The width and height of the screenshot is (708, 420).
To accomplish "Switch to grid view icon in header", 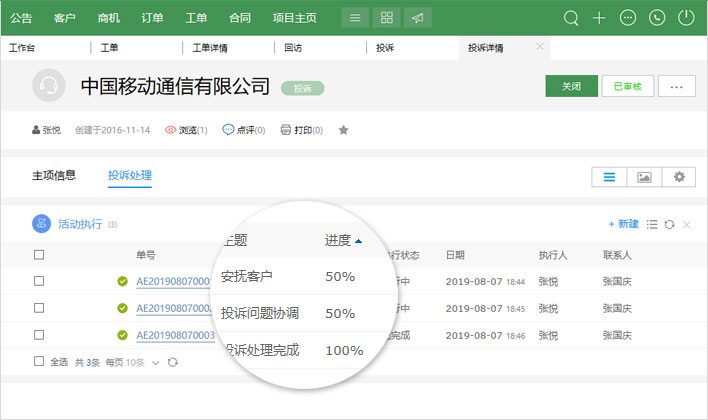I will [386, 17].
